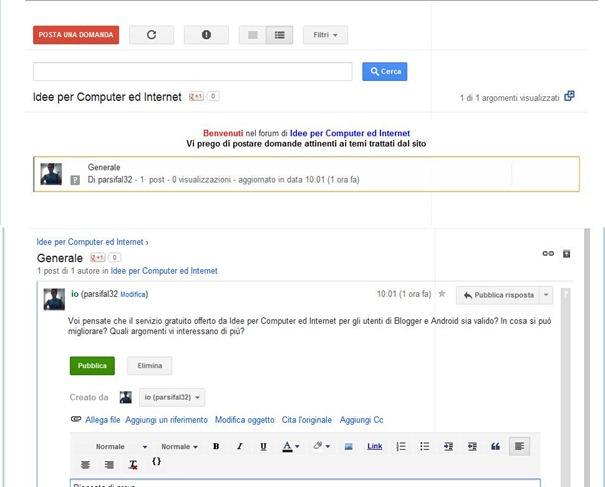Insert an image in the editor
Image resolution: width=605 pixels, height=487 pixels.
[348, 446]
